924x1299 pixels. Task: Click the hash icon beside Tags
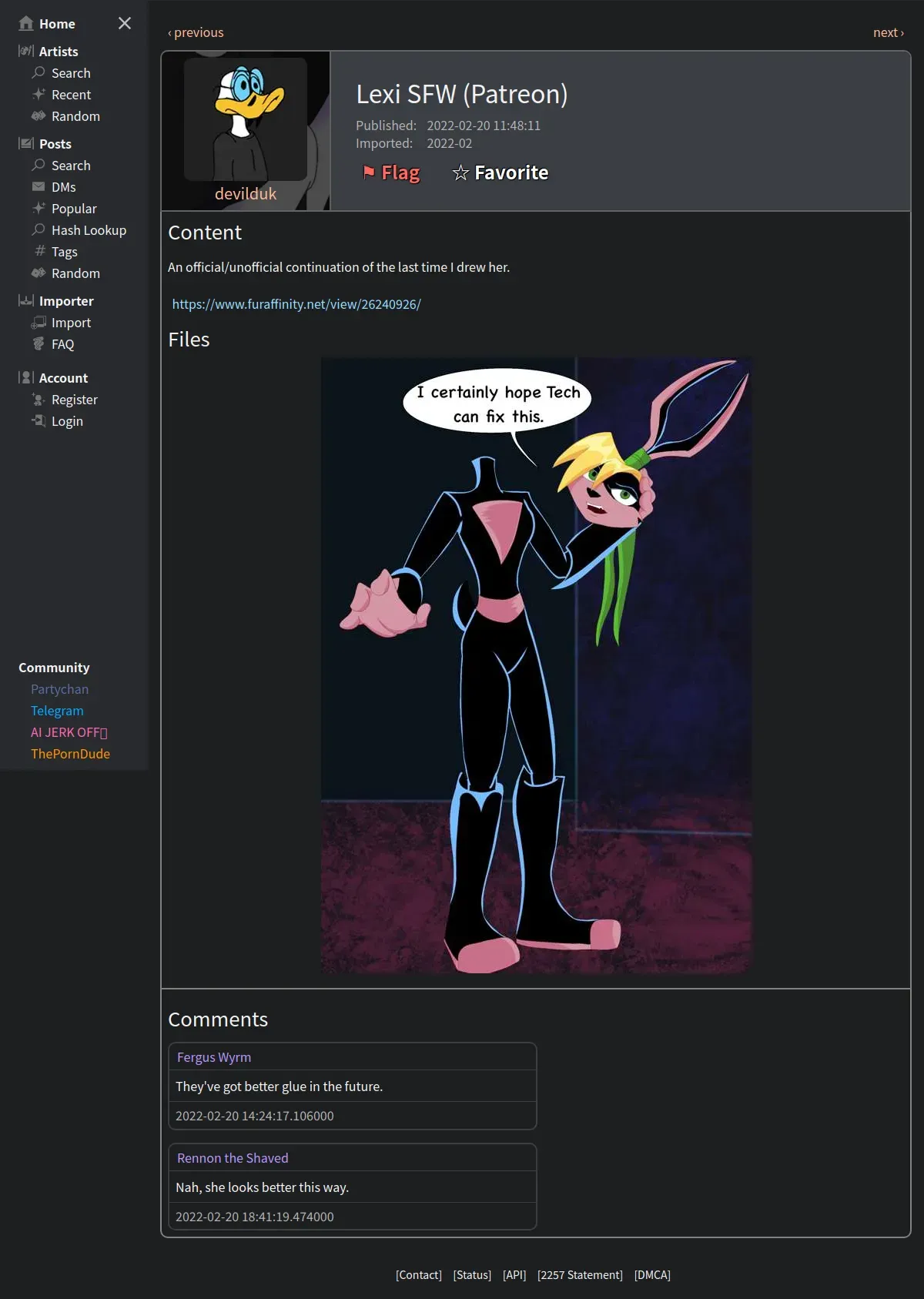(x=40, y=251)
